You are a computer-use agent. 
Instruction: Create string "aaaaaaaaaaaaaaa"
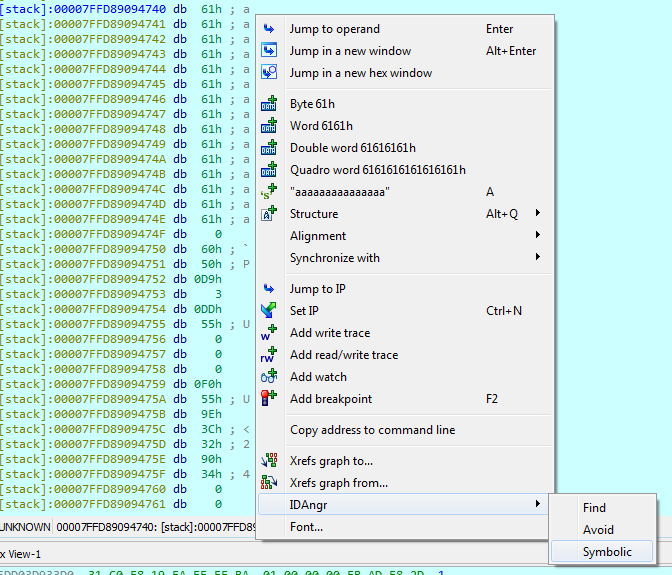(x=404, y=192)
